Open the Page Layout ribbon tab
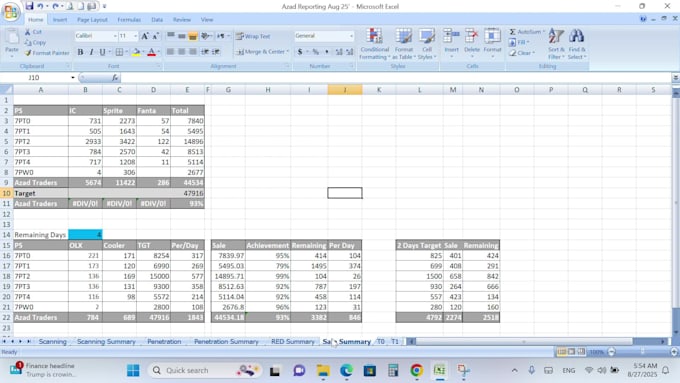This screenshot has height=383, width=680. coord(92,20)
